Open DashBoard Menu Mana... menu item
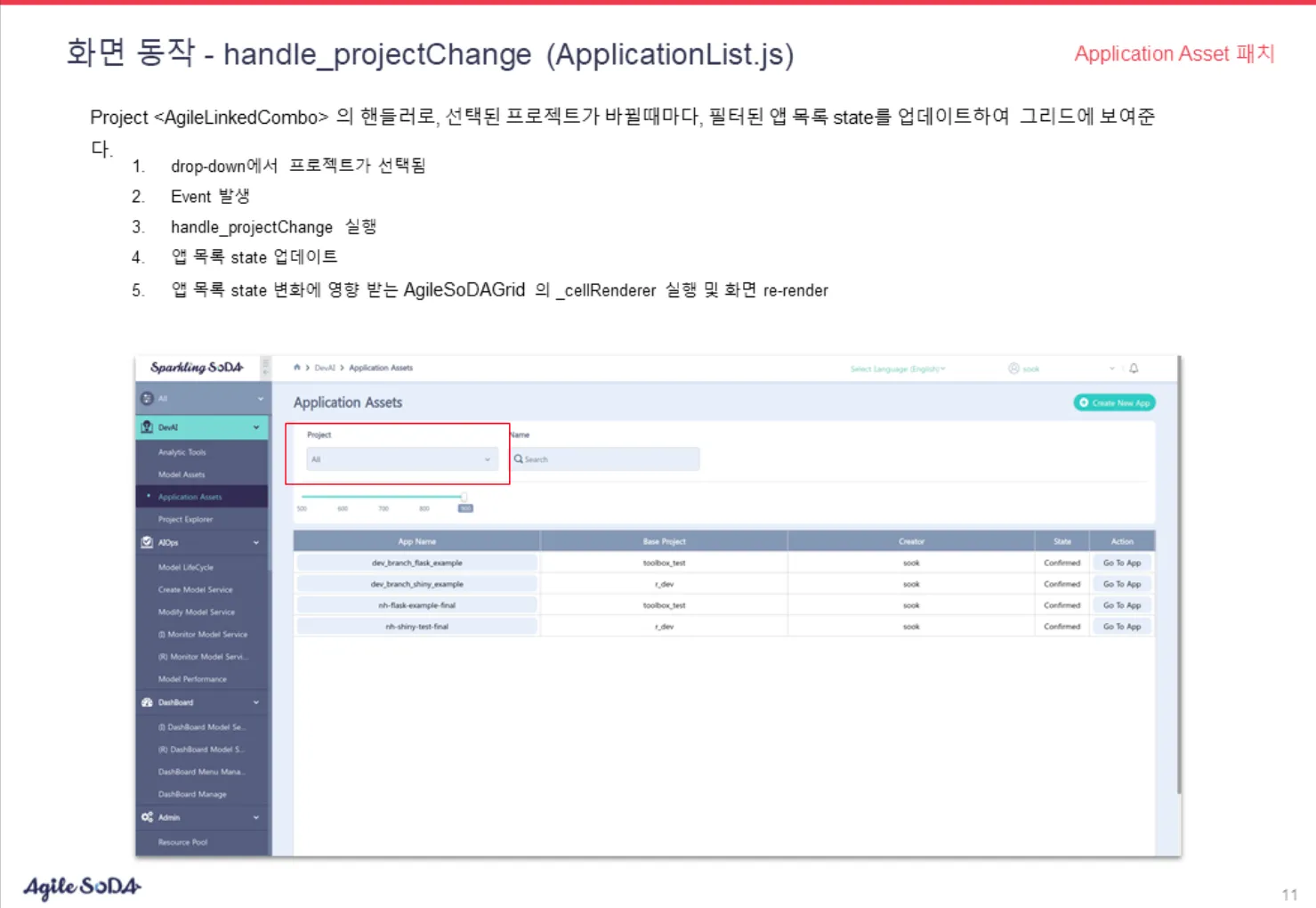 (201, 772)
